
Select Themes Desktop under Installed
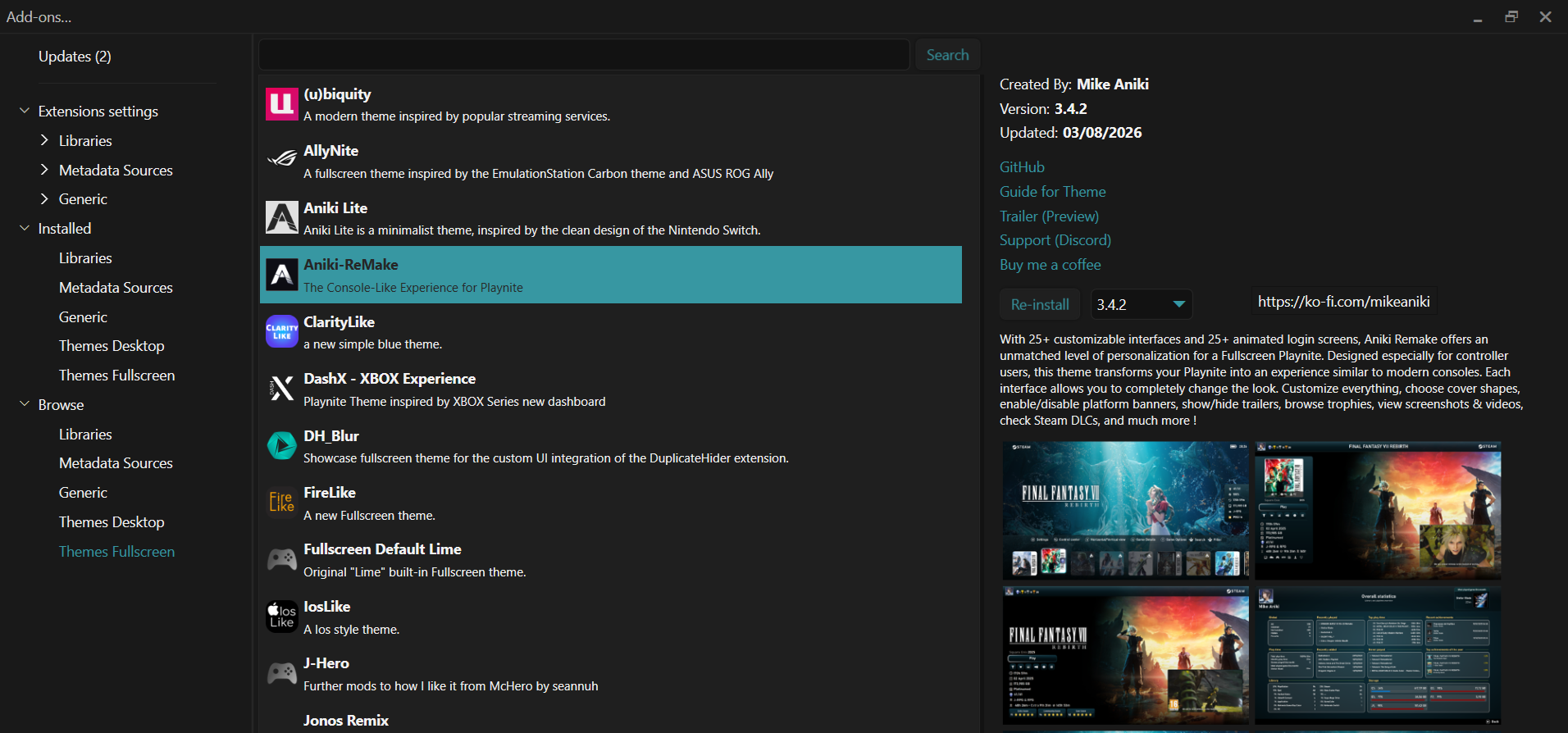112,346
